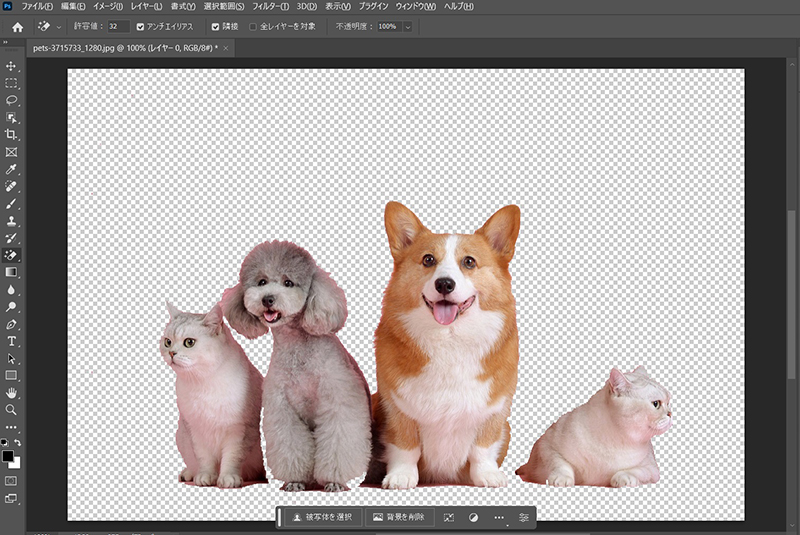Select the Zoom tool

11,410
